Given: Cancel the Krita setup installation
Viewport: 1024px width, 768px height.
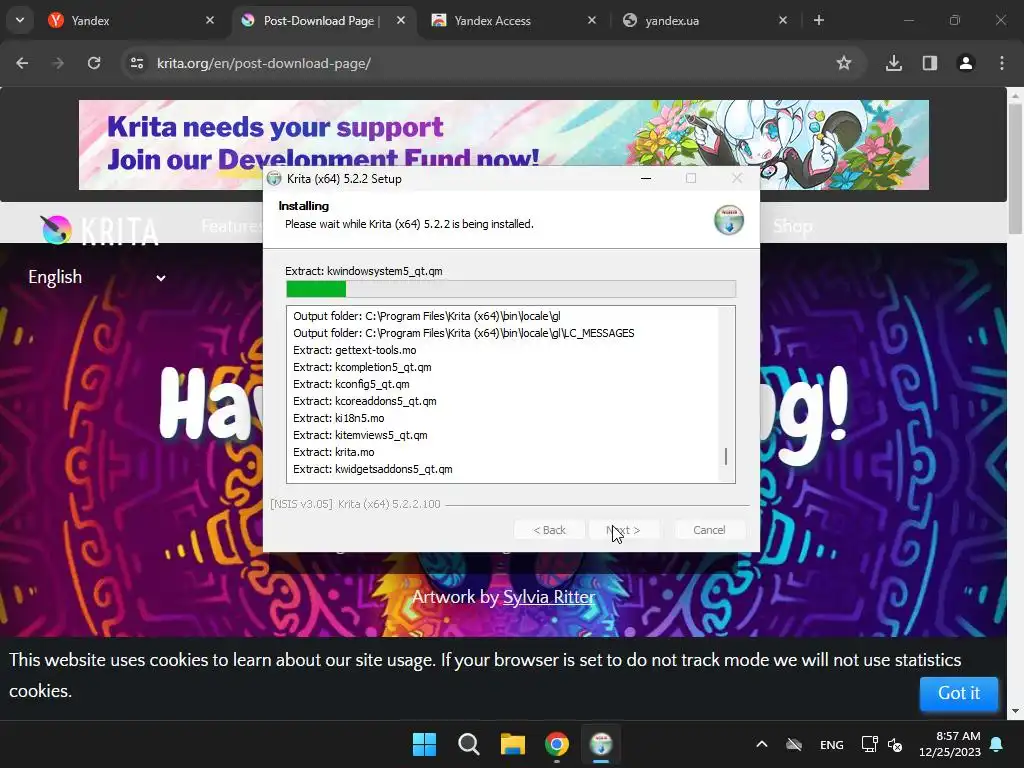Looking at the screenshot, I should pos(709,530).
